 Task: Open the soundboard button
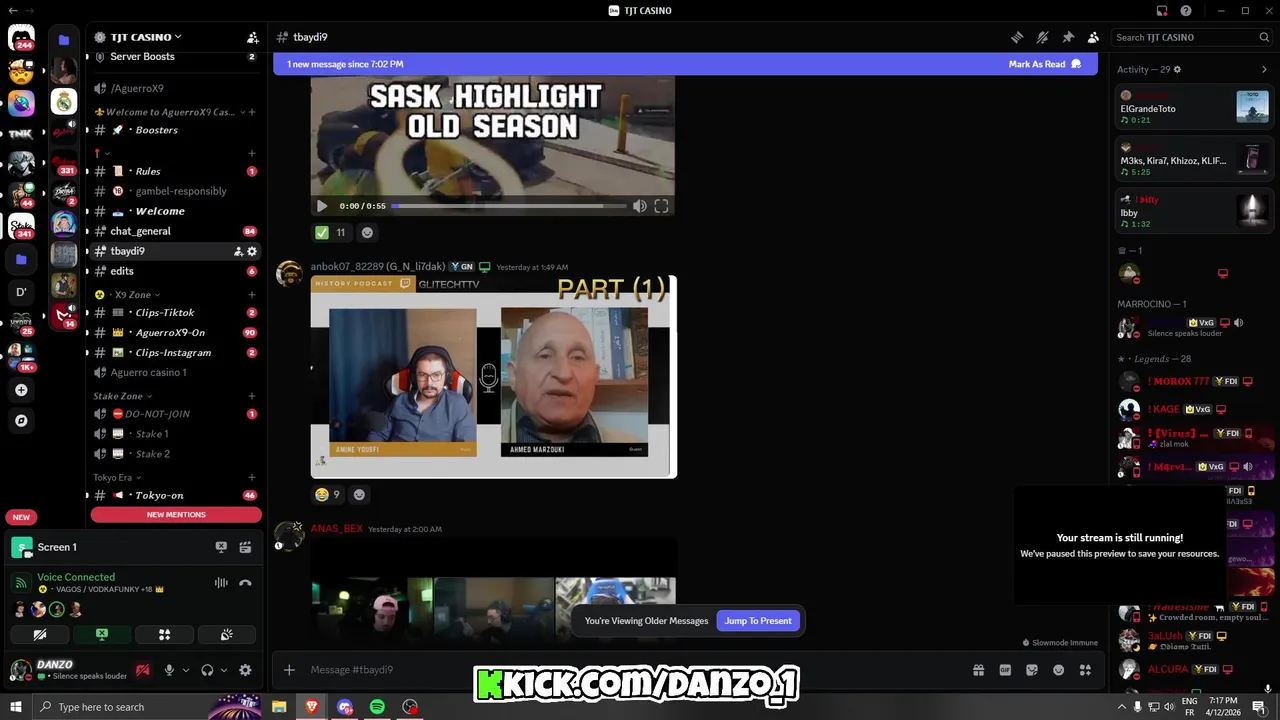[226, 634]
